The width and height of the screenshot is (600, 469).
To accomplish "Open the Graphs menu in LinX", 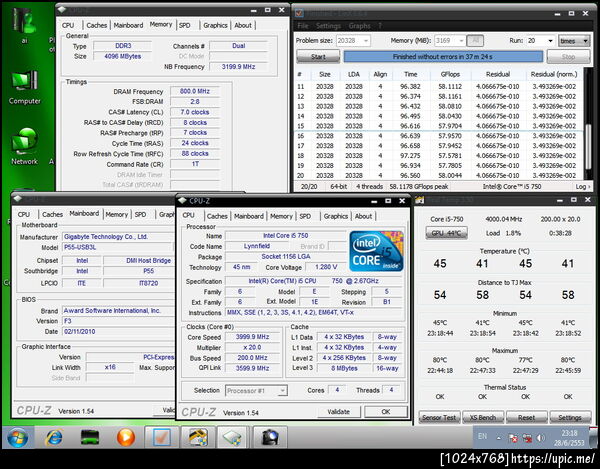I will 359,26.
